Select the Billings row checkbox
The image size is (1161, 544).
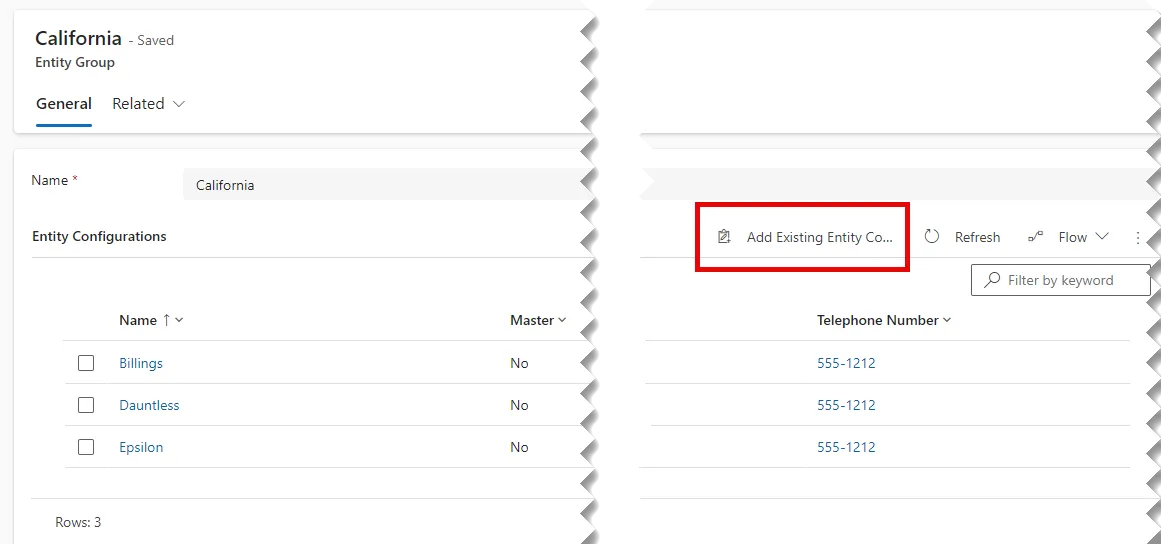86,363
